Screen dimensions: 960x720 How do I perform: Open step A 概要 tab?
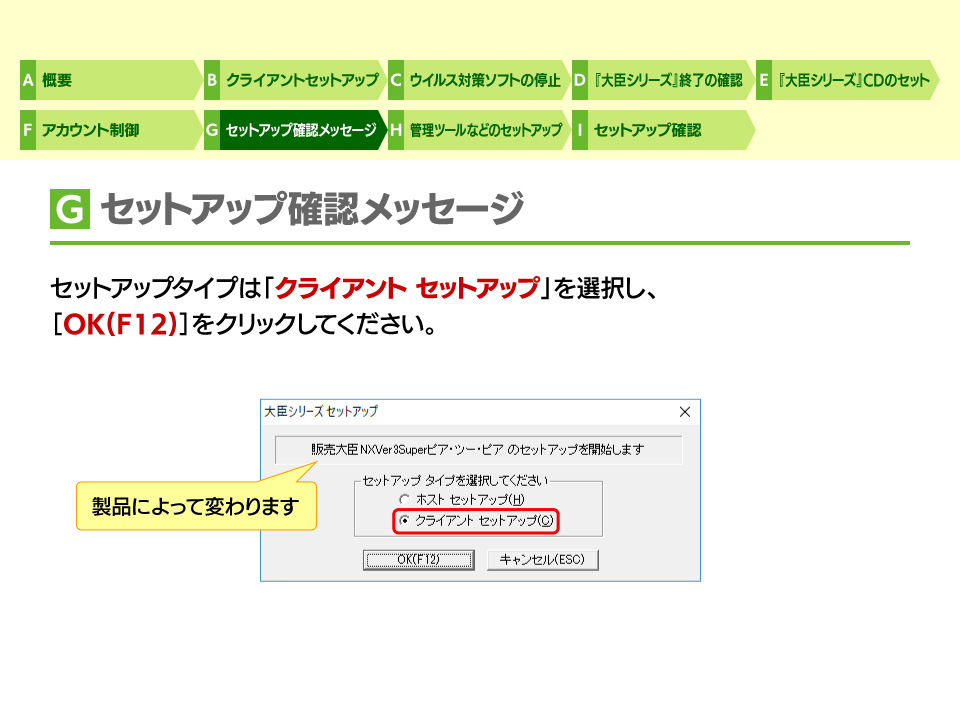point(110,80)
